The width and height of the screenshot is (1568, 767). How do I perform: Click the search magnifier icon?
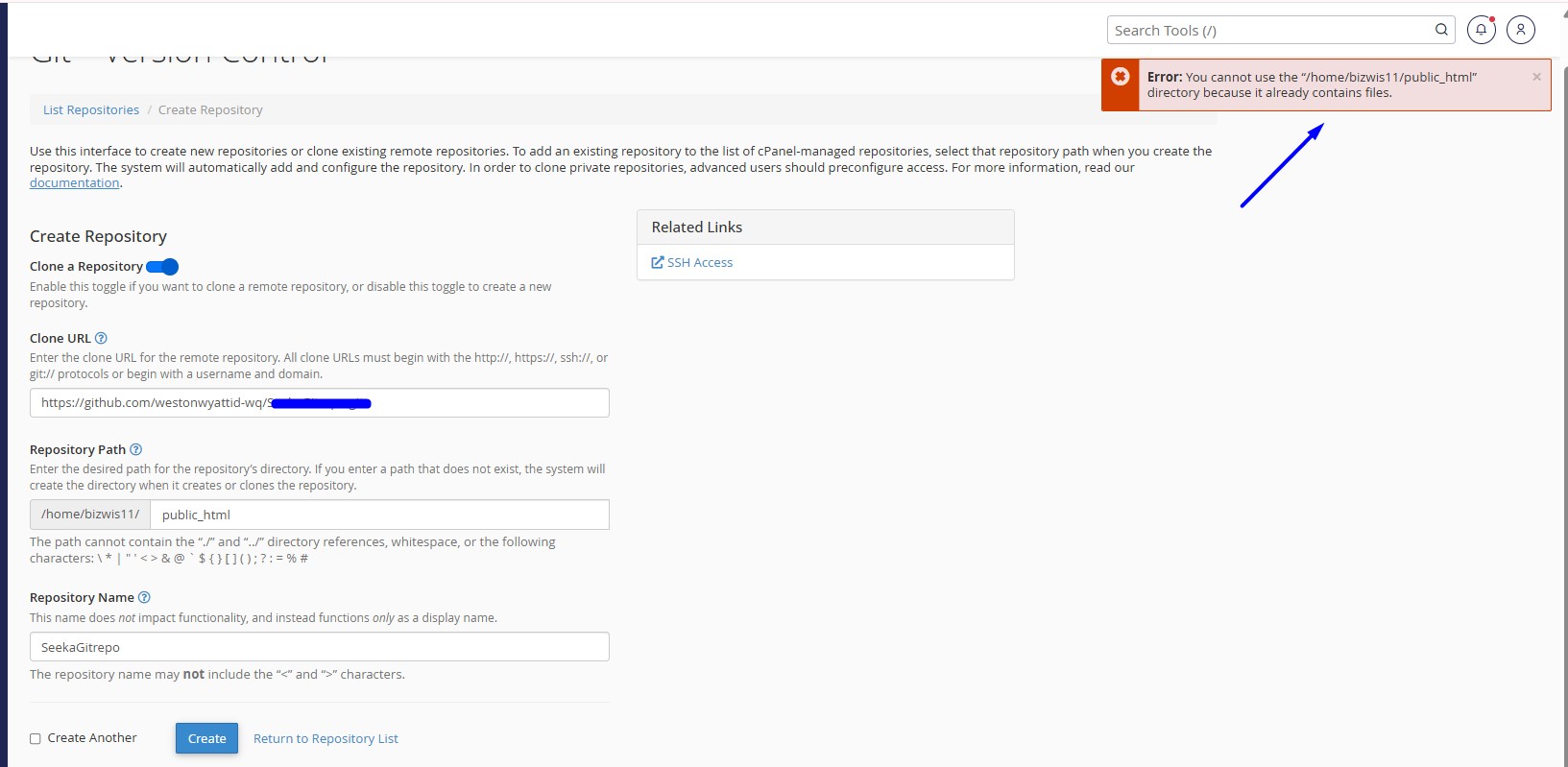click(x=1441, y=30)
